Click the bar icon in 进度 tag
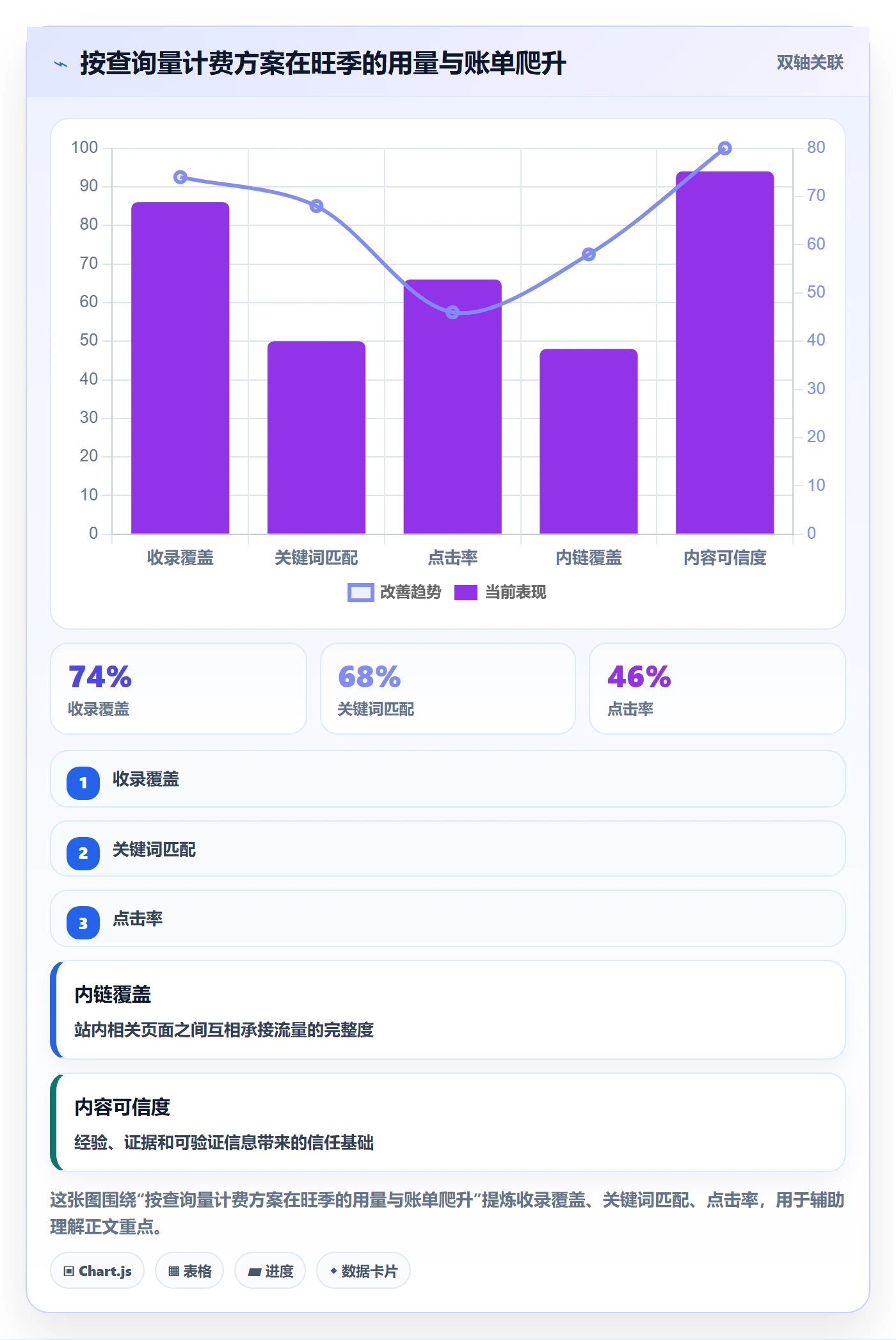 (255, 1272)
